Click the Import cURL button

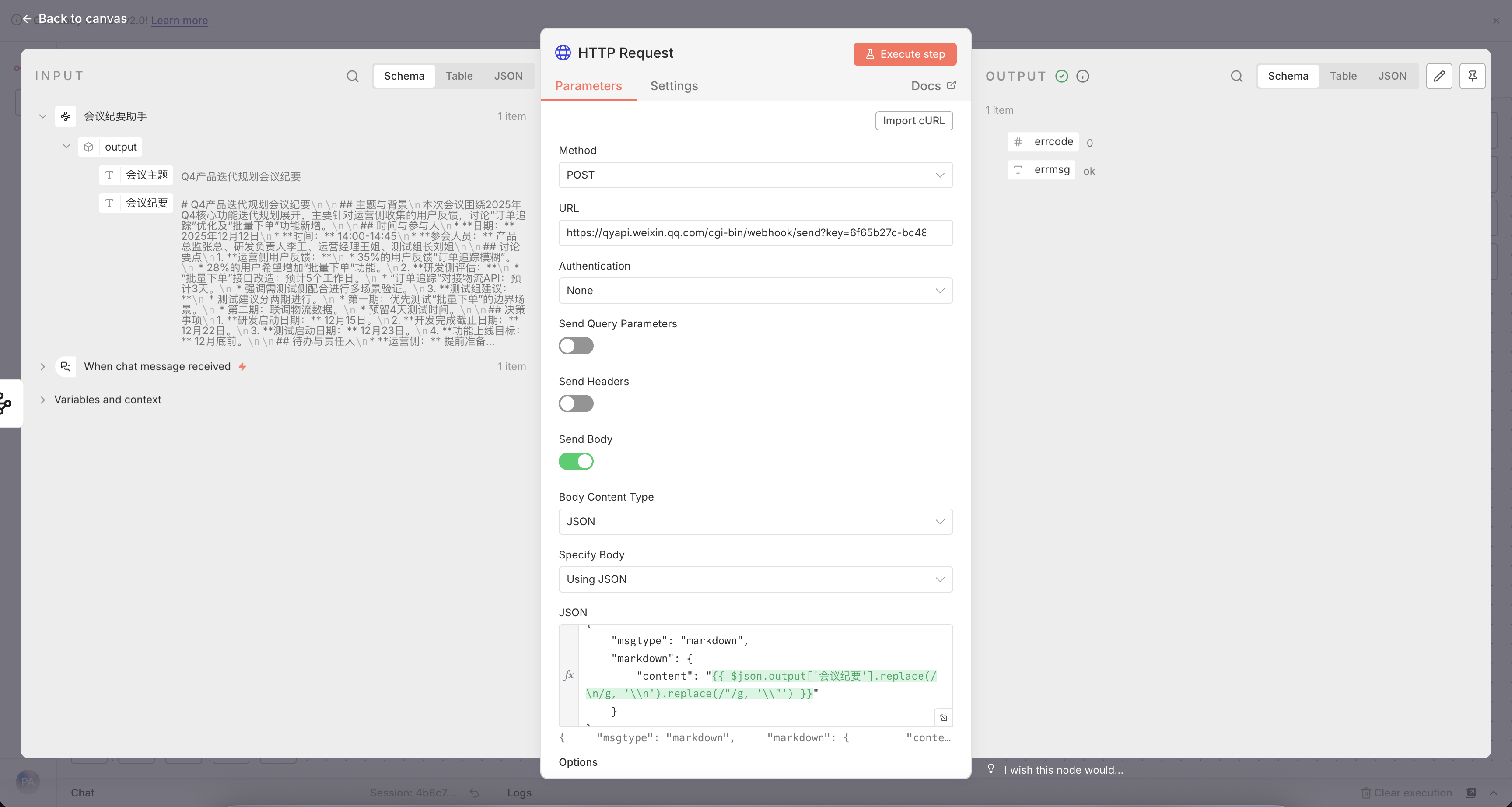pyautogui.click(x=913, y=121)
